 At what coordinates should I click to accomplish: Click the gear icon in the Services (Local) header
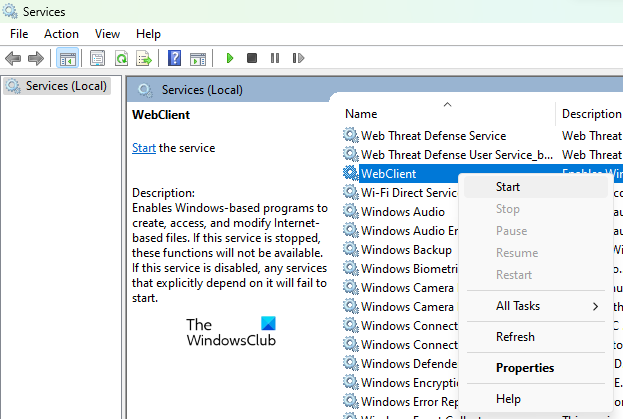click(x=145, y=90)
